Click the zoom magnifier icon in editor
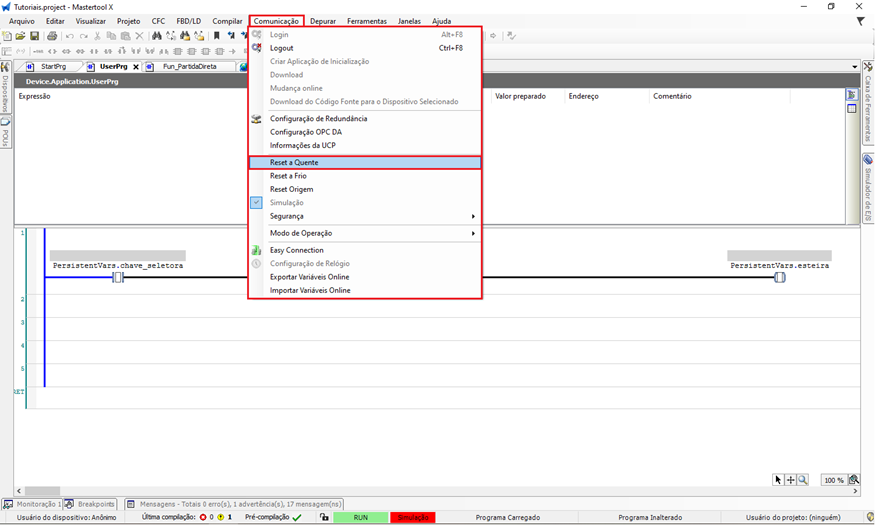The height and width of the screenshot is (526, 884). (x=803, y=480)
